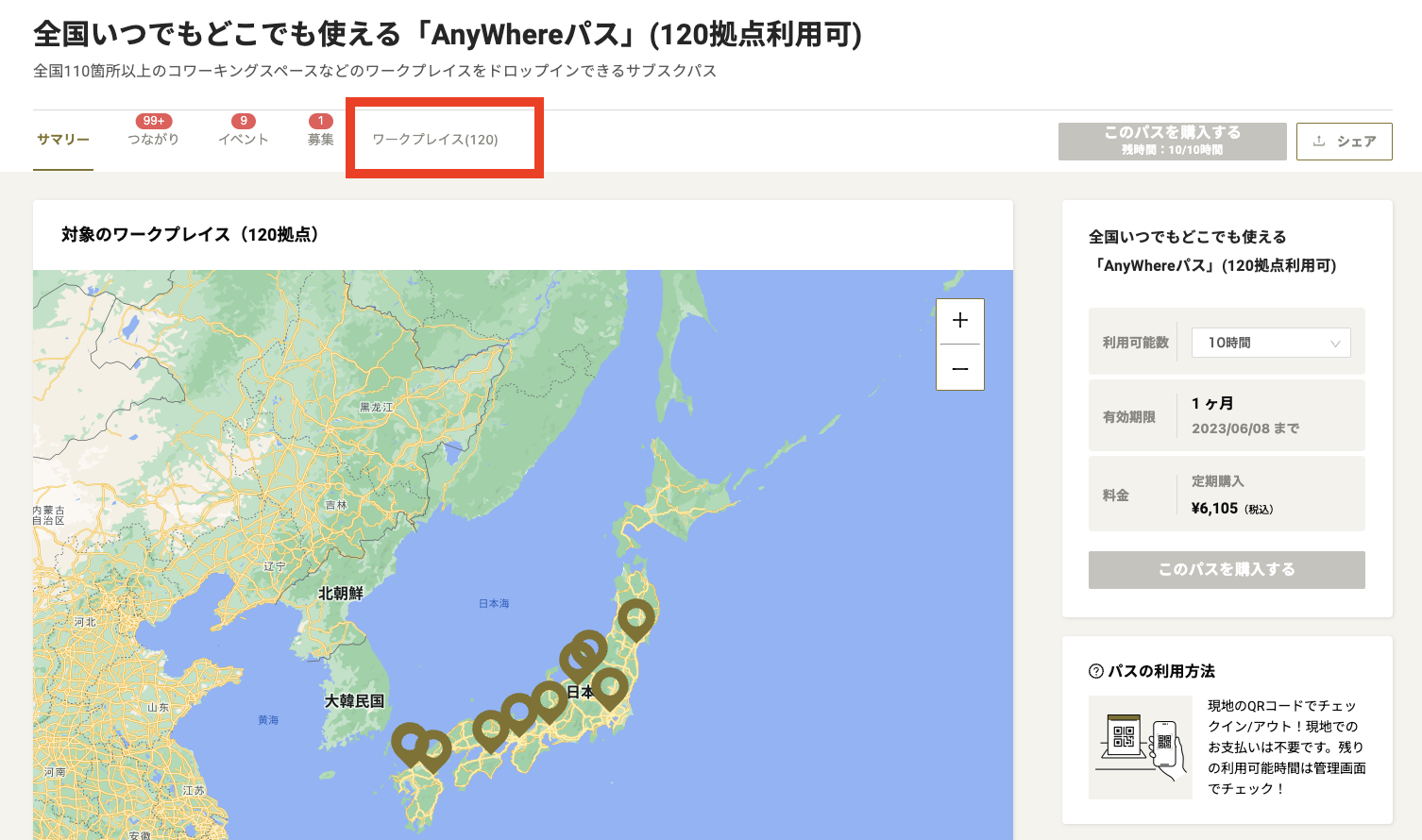Open the イベント tab
This screenshot has width=1422, height=840.
click(x=244, y=140)
